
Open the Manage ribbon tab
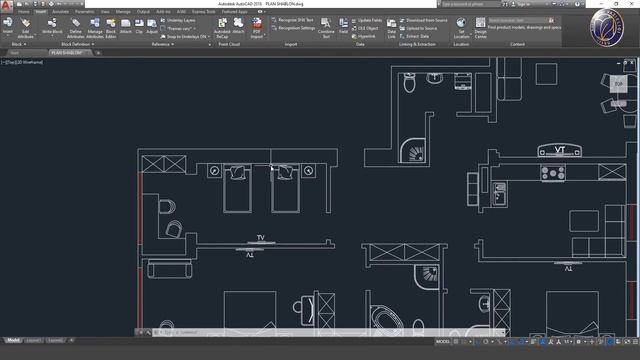123,12
